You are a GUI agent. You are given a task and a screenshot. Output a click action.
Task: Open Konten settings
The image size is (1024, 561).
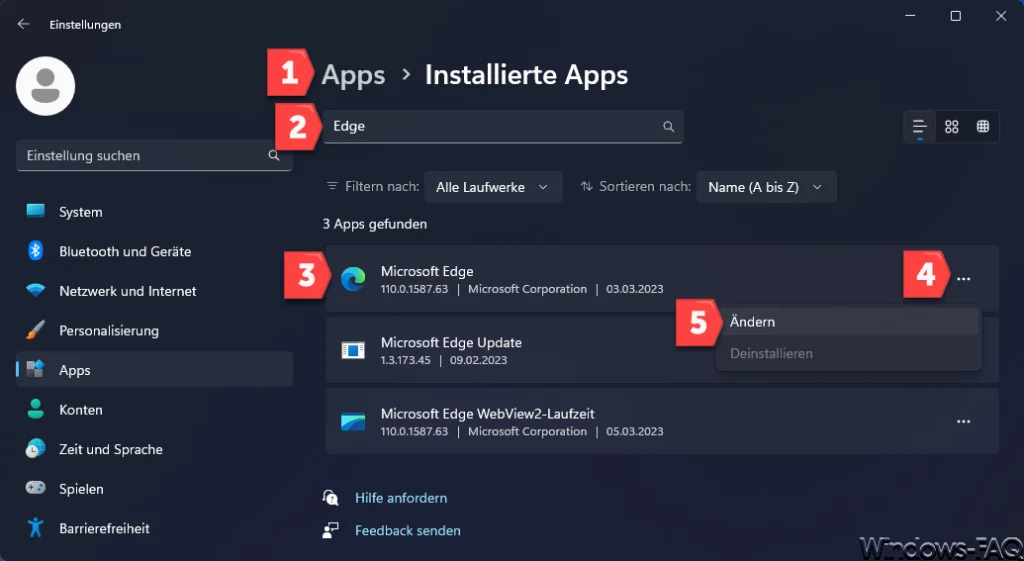[x=154, y=409]
